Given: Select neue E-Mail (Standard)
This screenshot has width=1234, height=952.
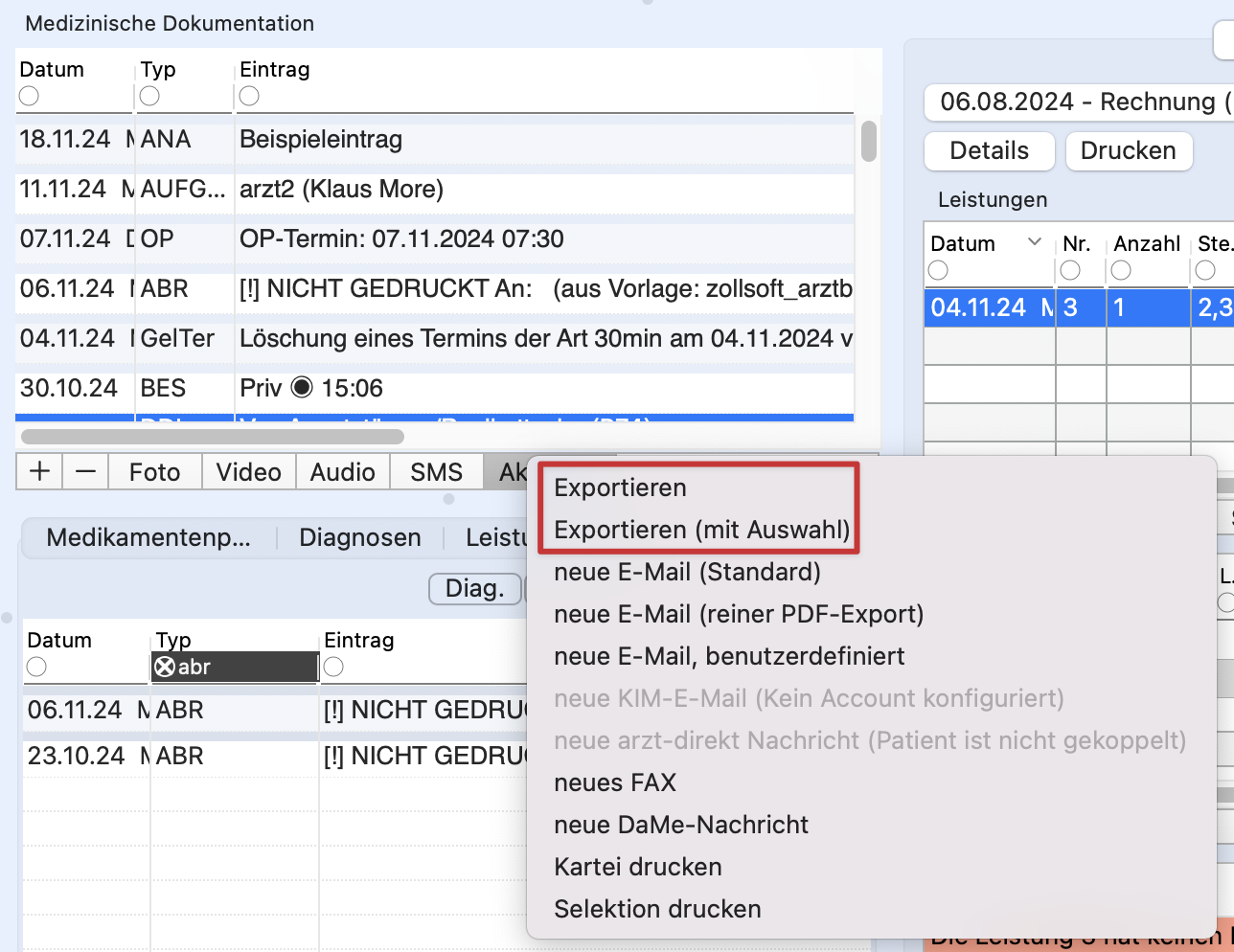Looking at the screenshot, I should [687, 572].
